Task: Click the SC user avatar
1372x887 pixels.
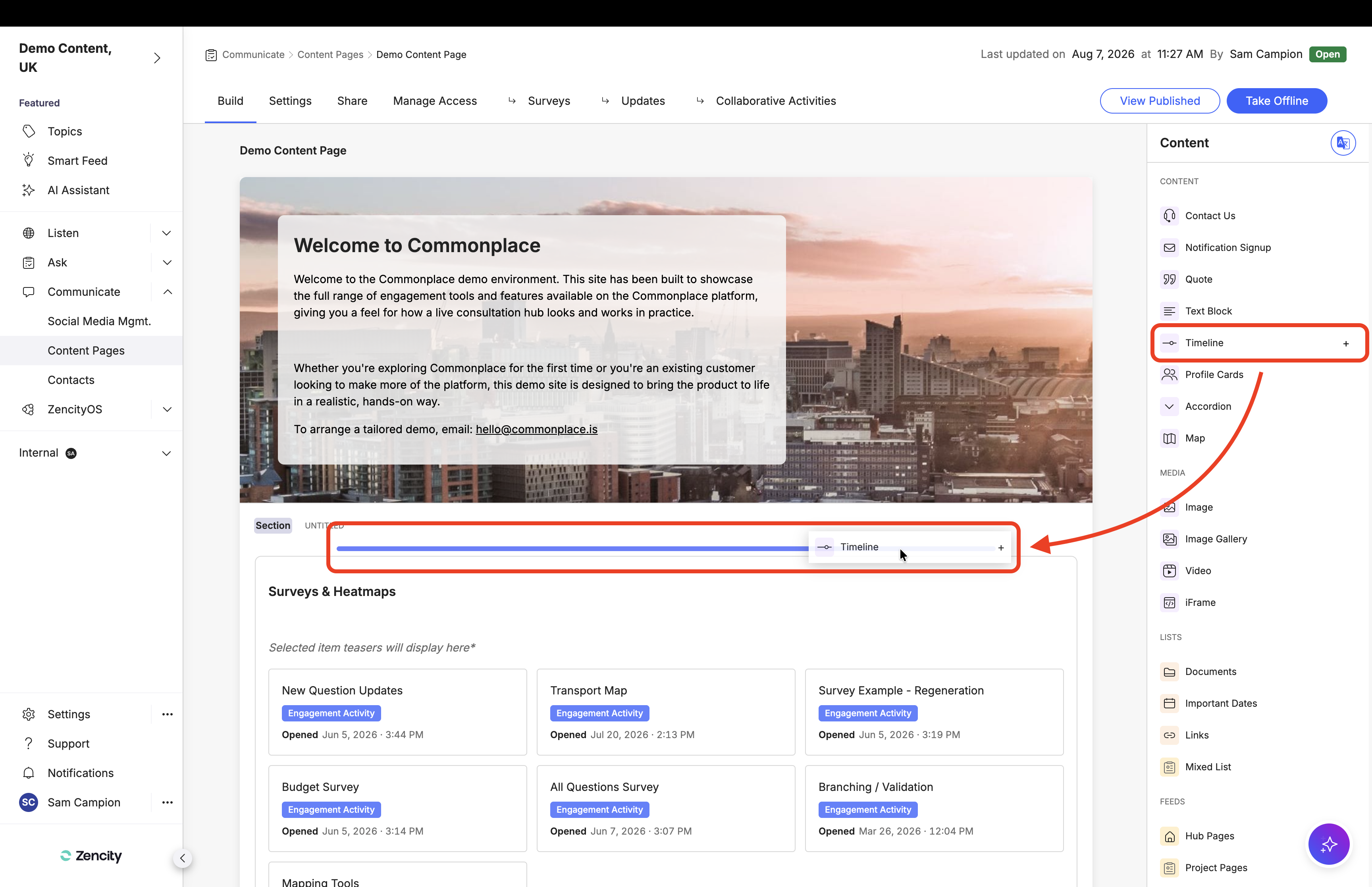Action: pos(29,802)
